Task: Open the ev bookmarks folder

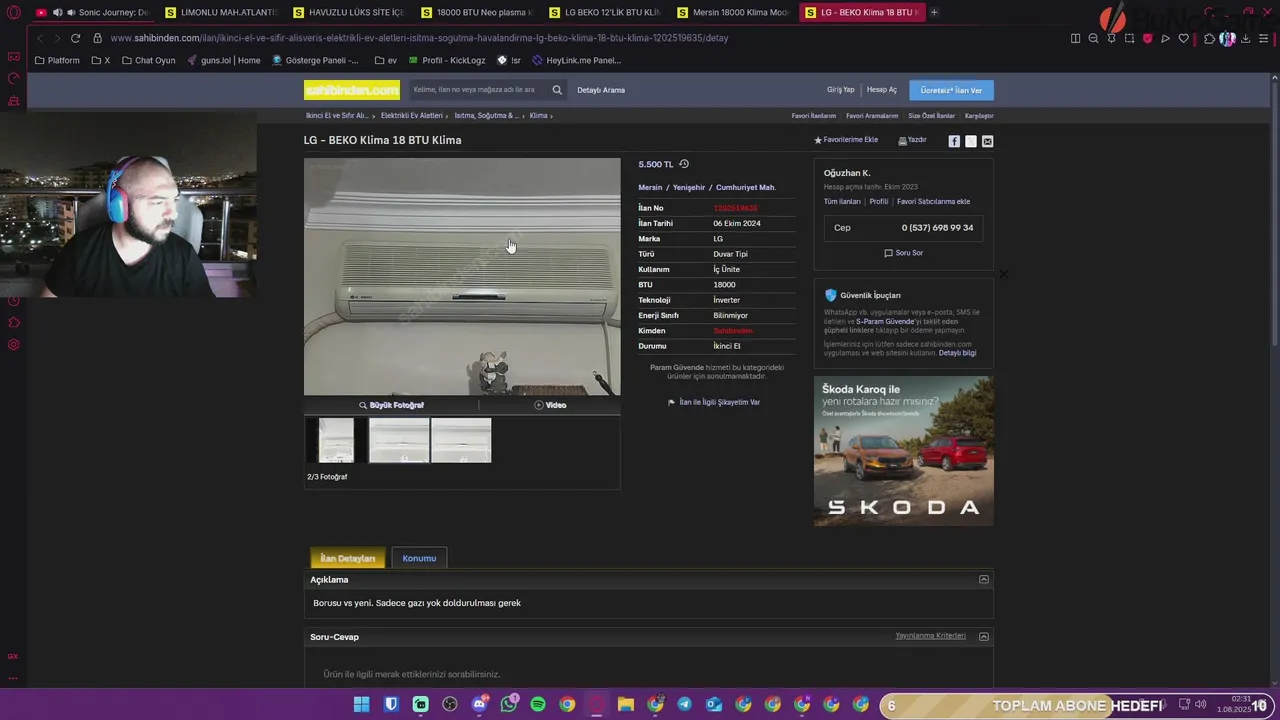Action: click(386, 60)
